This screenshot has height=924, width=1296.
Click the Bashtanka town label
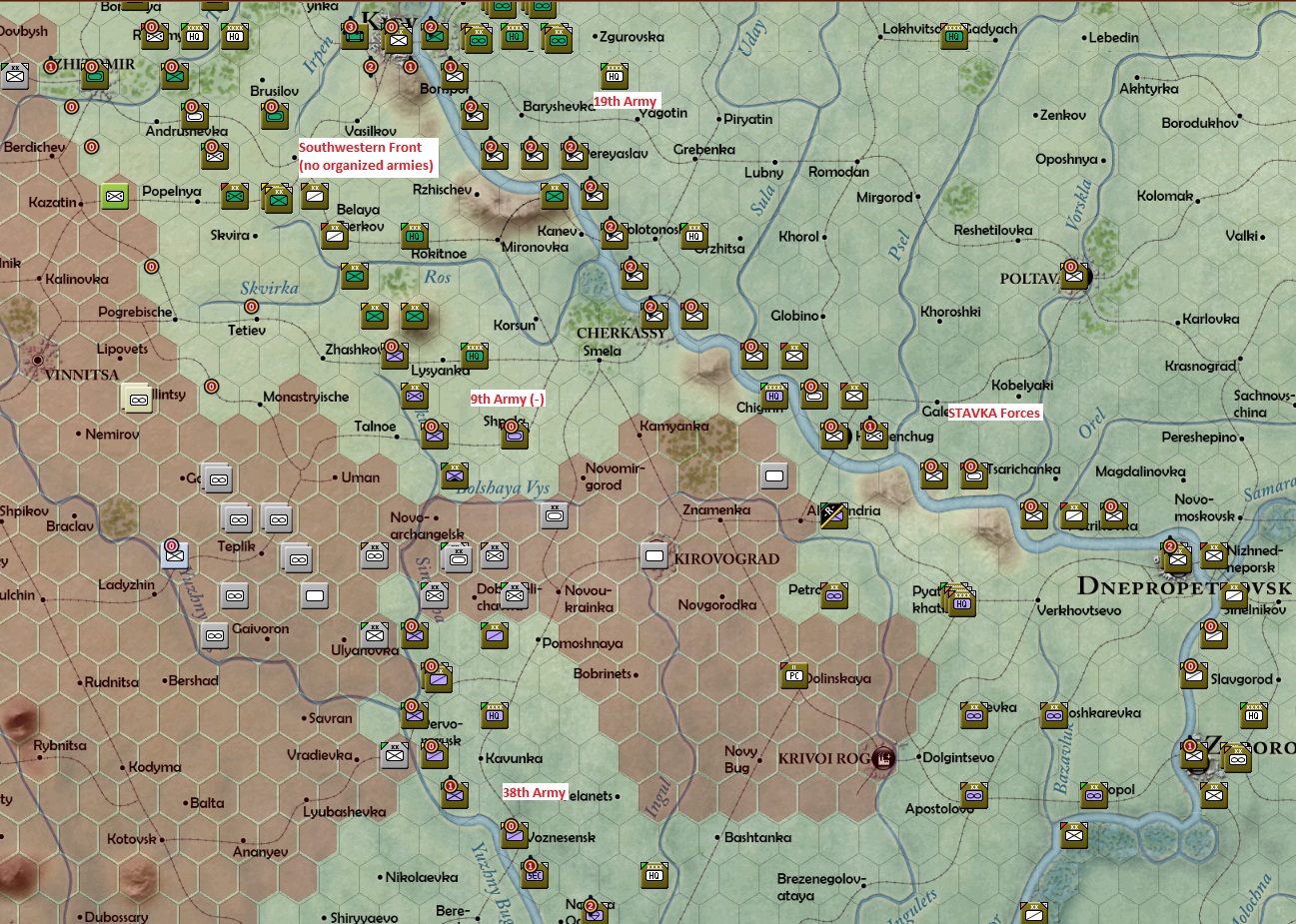(757, 837)
